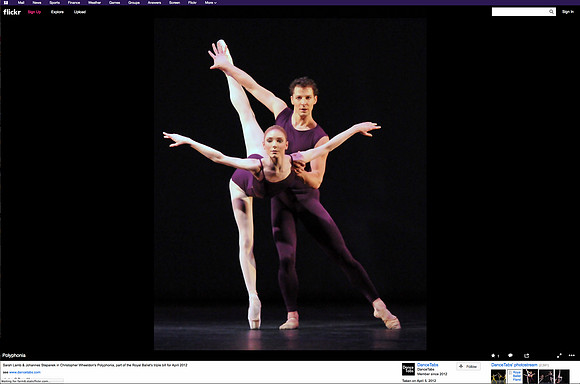Screen dimensions: 580x384
Task: Open Mail in the Yahoo bar
Action: point(21,3)
